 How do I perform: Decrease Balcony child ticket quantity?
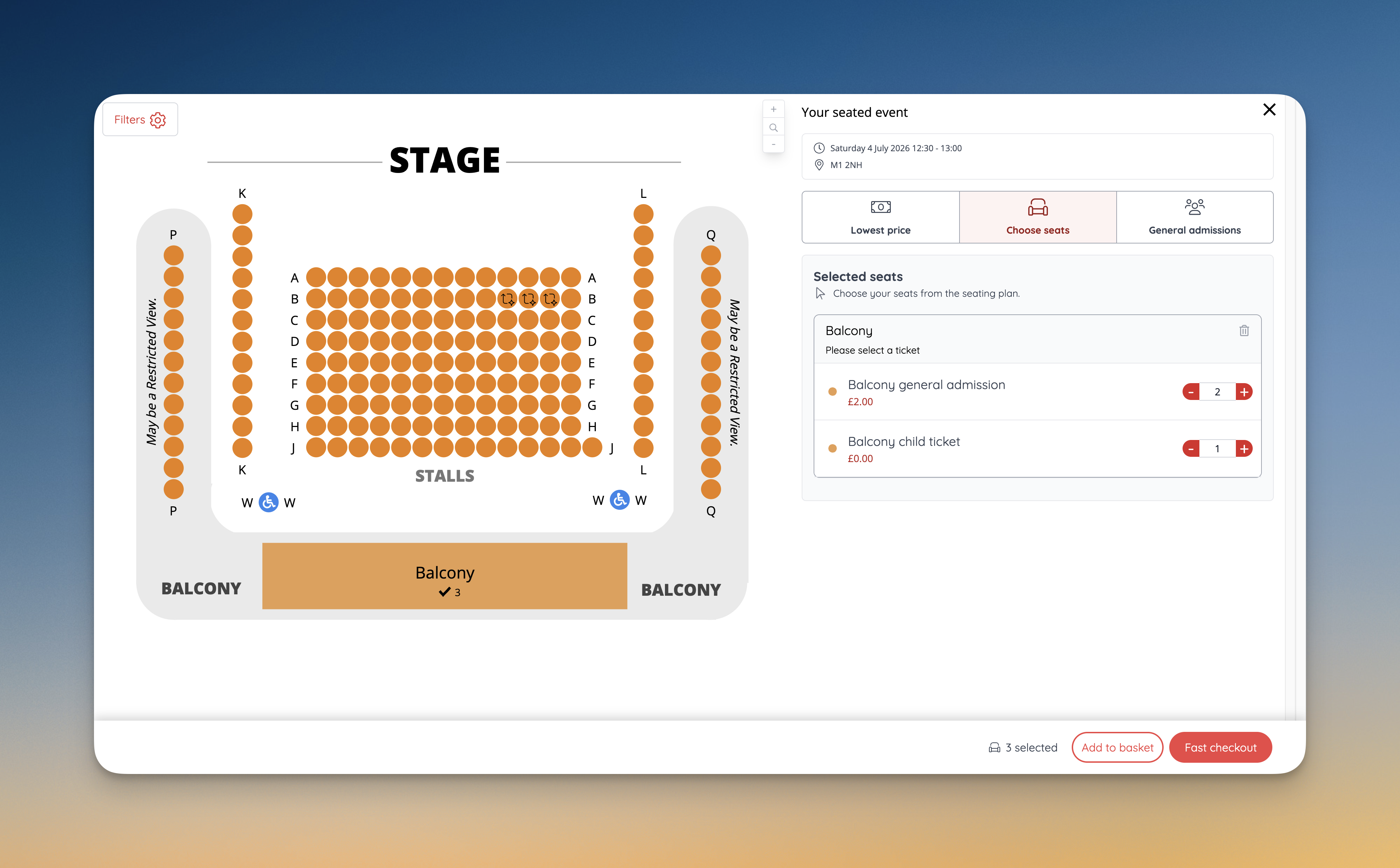[1191, 449]
